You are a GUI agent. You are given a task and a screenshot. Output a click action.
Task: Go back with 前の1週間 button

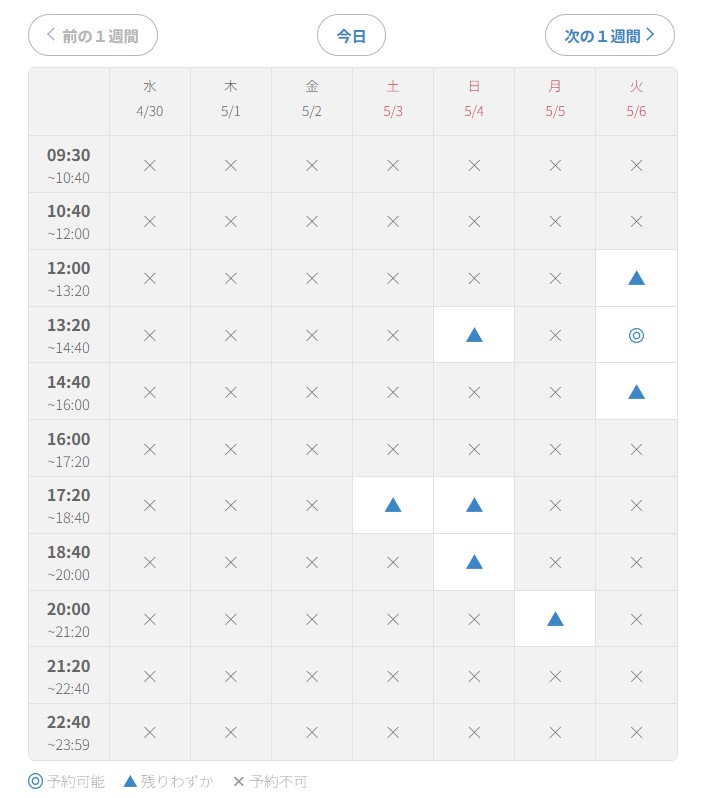click(93, 35)
